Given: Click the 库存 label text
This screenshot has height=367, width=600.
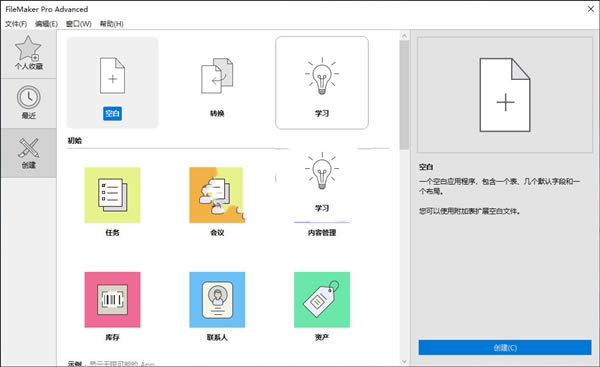Looking at the screenshot, I should (x=112, y=337).
